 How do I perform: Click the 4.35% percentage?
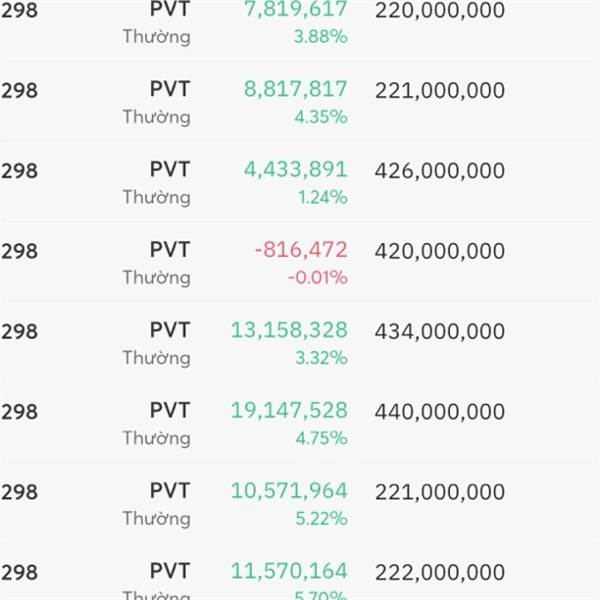point(320,117)
